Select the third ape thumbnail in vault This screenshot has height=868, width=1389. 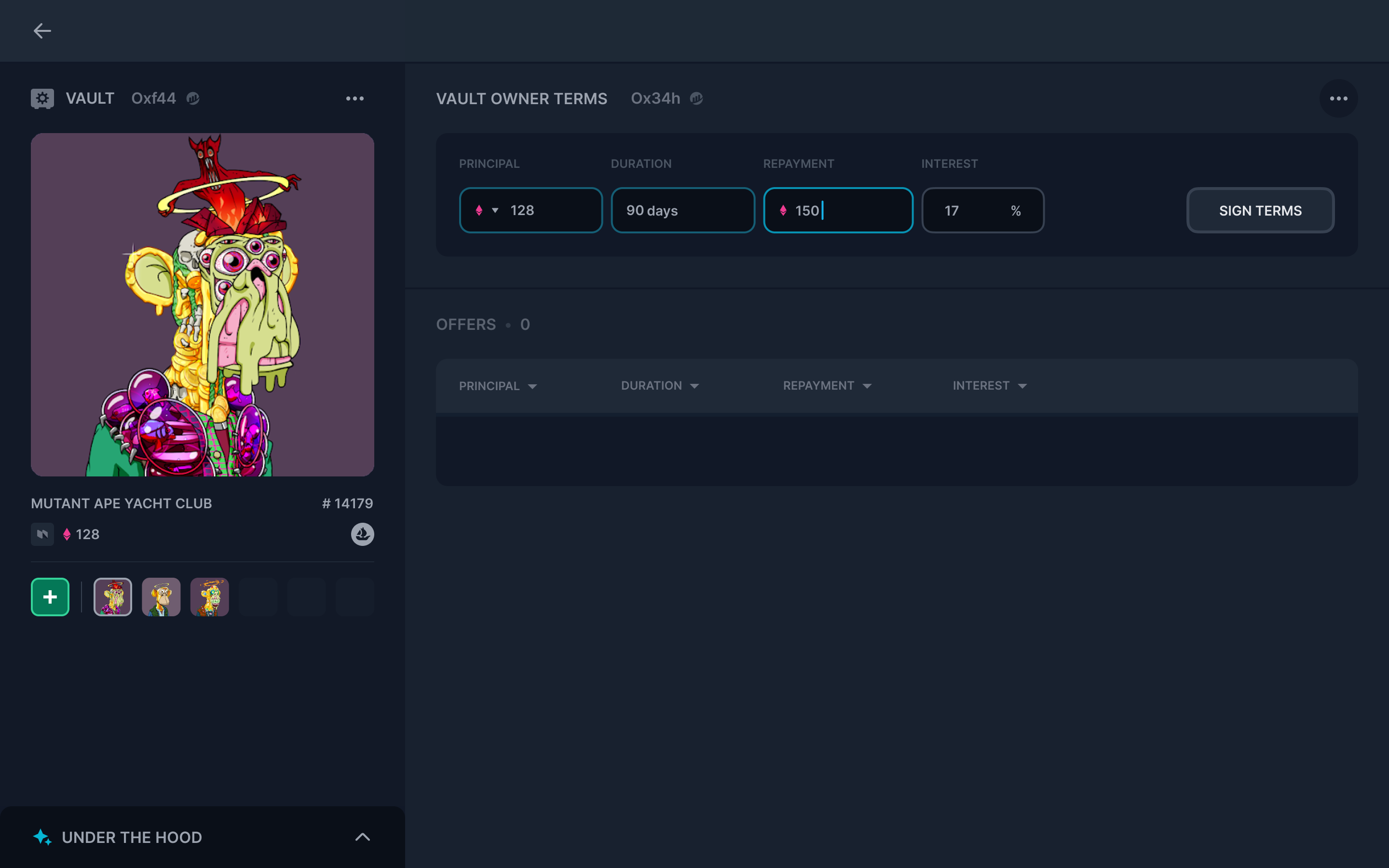pyautogui.click(x=209, y=597)
